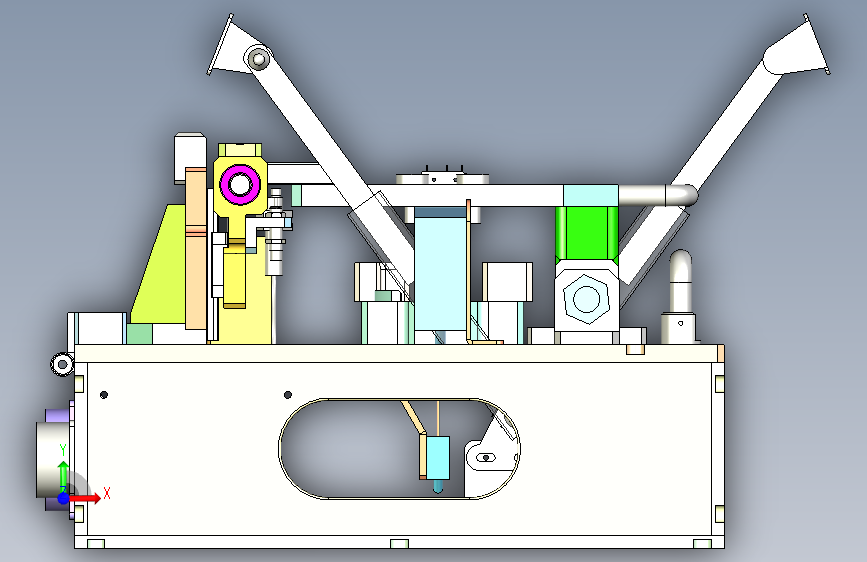Select the hexagonal nut below the green block

coord(586,299)
